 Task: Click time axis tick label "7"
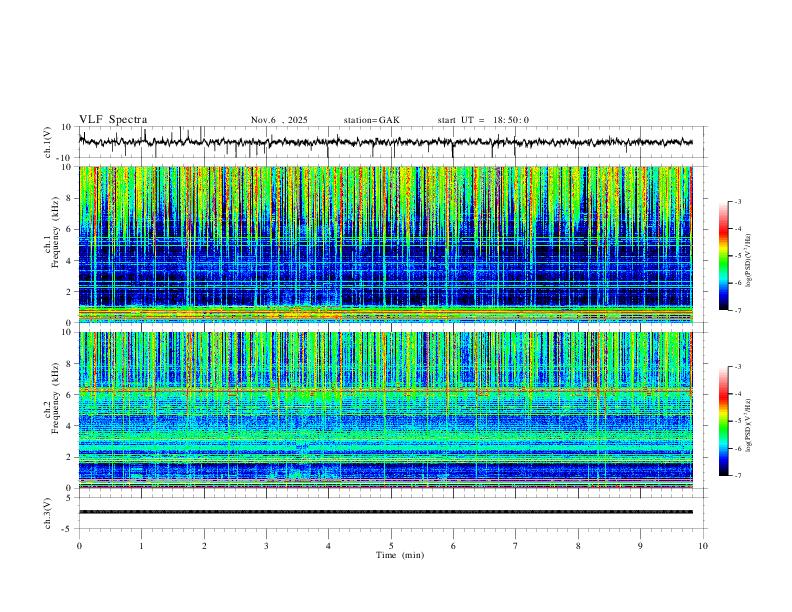[516, 546]
